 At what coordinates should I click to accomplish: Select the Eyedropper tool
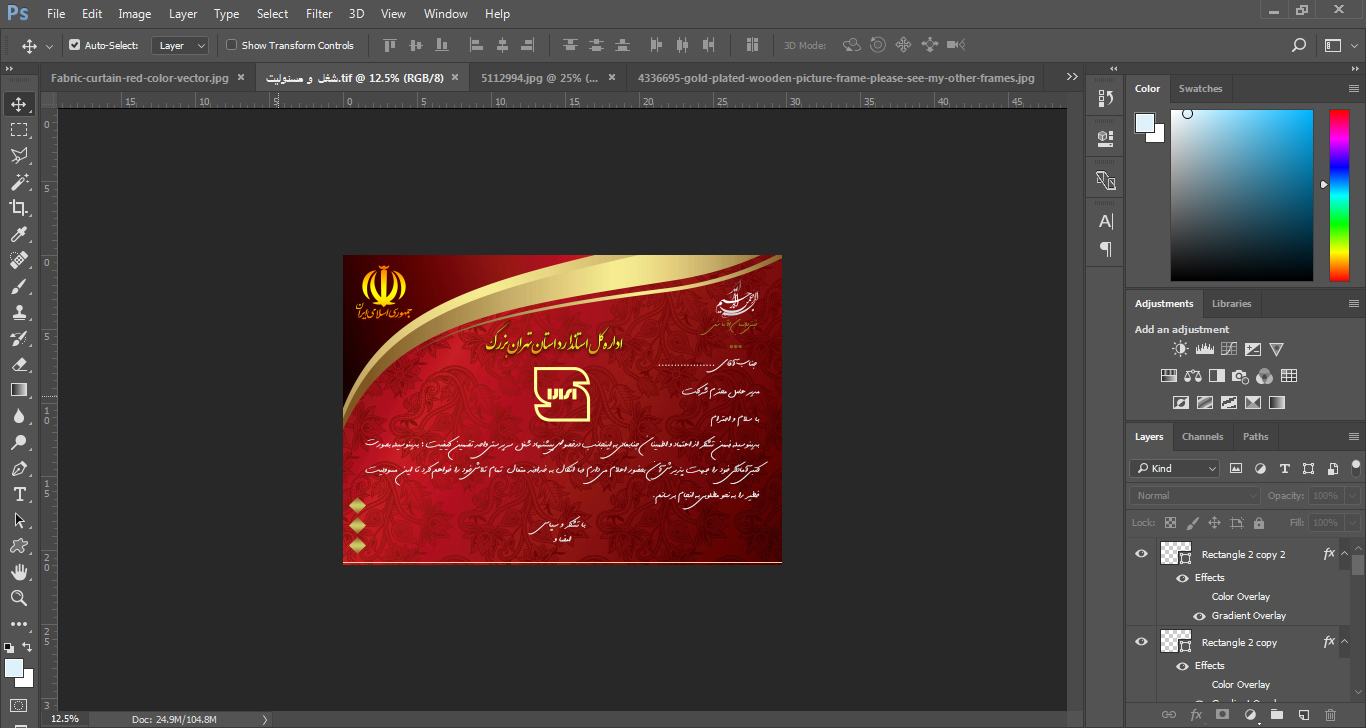click(19, 235)
